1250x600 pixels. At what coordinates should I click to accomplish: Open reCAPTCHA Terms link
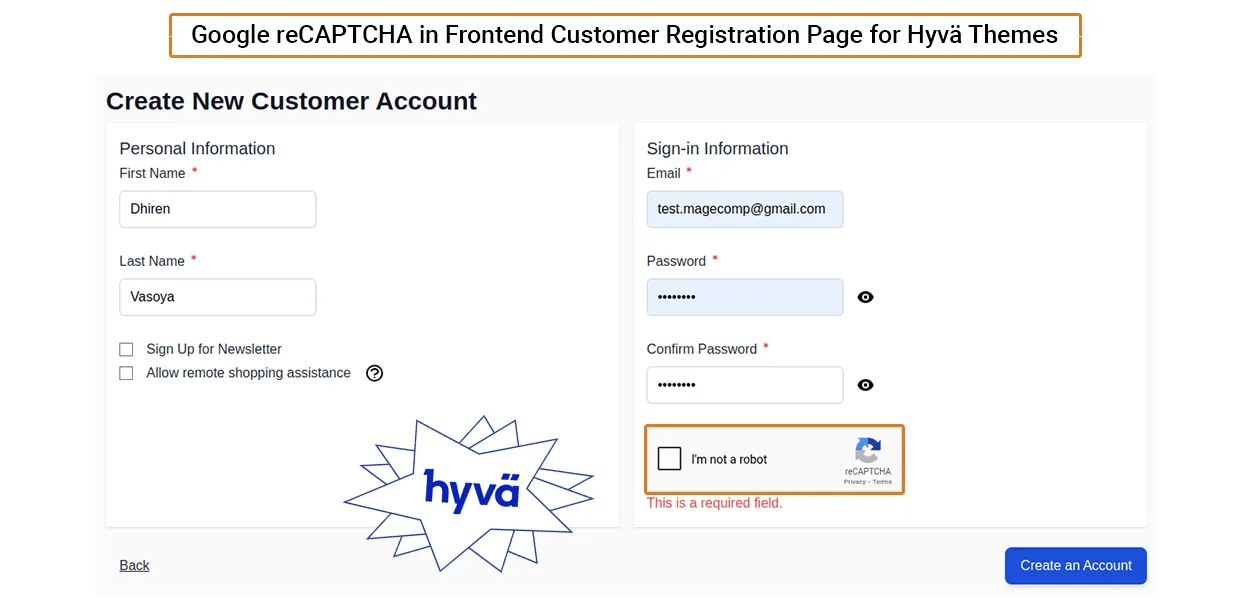[x=882, y=482]
